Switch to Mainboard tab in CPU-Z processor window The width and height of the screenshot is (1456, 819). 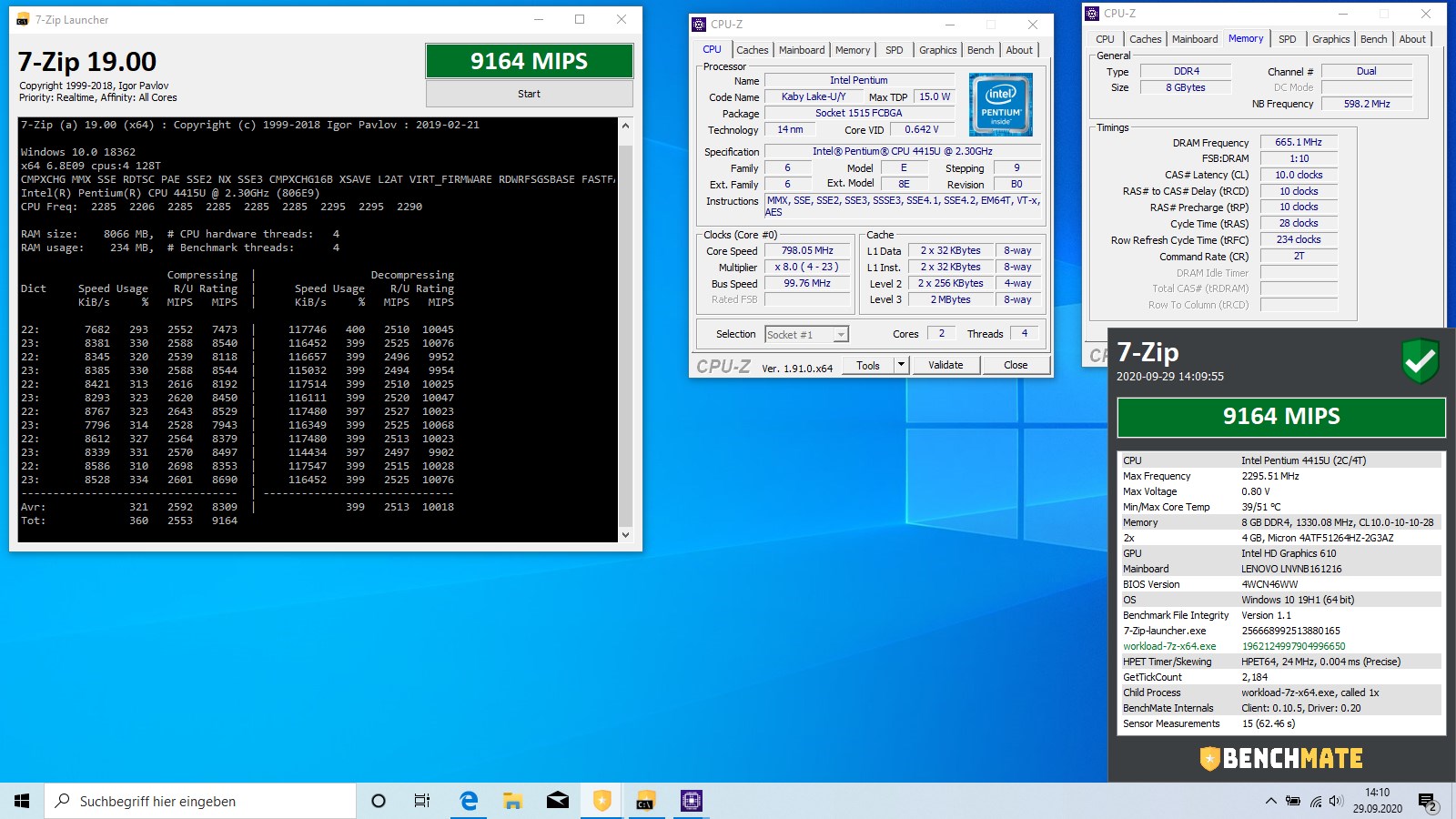[802, 50]
